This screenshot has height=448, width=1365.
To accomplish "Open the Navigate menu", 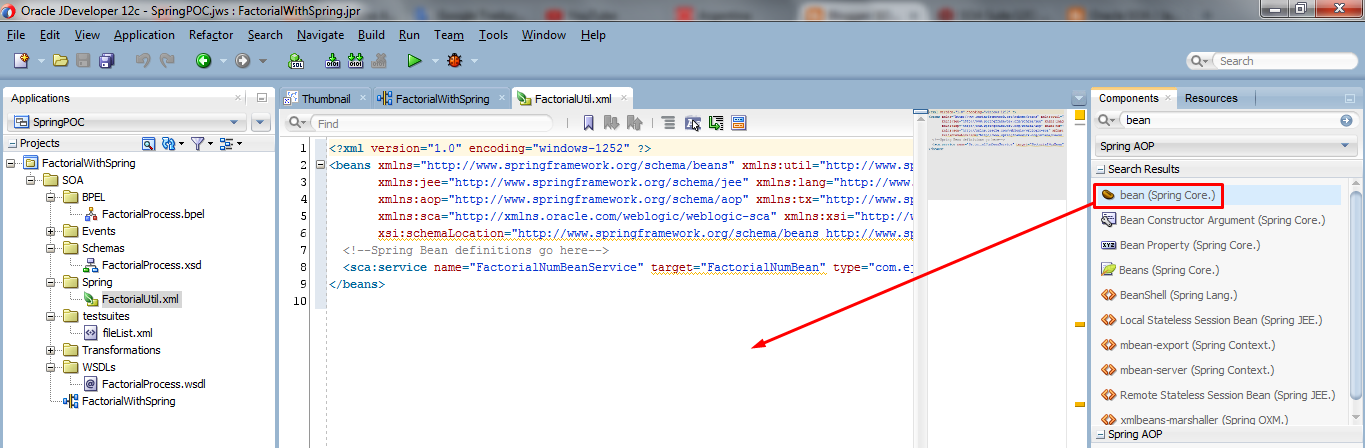I will coord(320,34).
